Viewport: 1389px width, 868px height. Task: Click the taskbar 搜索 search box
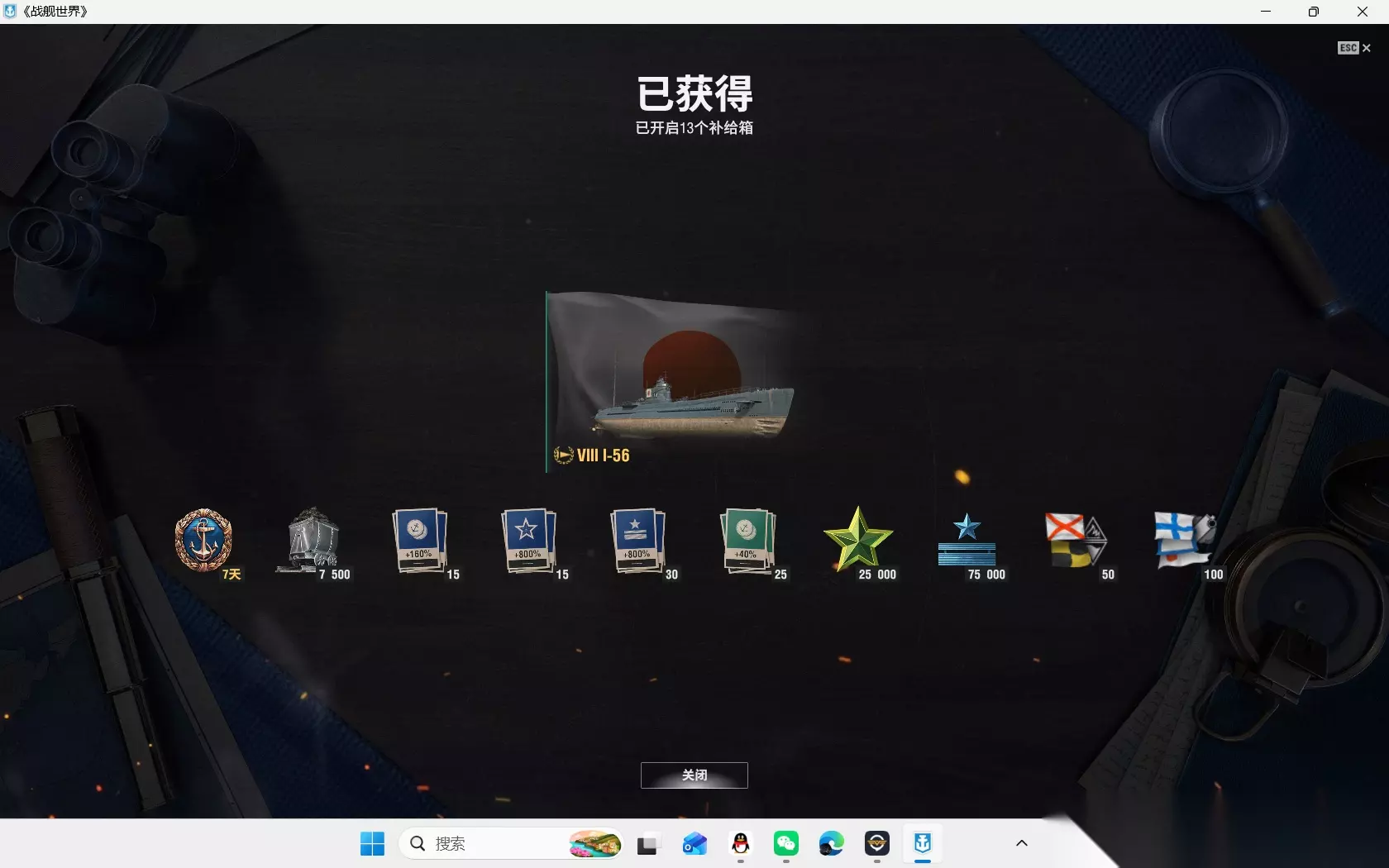(511, 843)
